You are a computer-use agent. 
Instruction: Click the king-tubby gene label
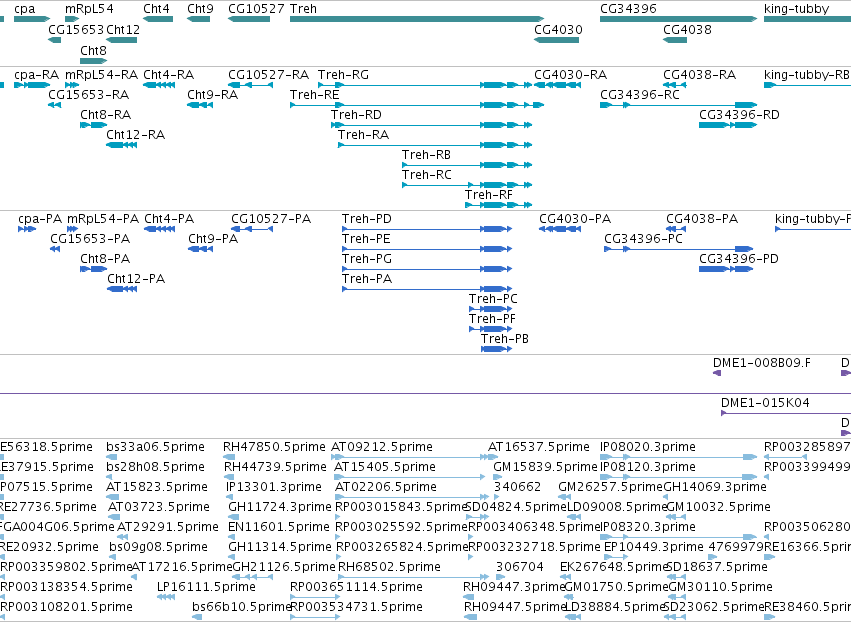click(796, 9)
